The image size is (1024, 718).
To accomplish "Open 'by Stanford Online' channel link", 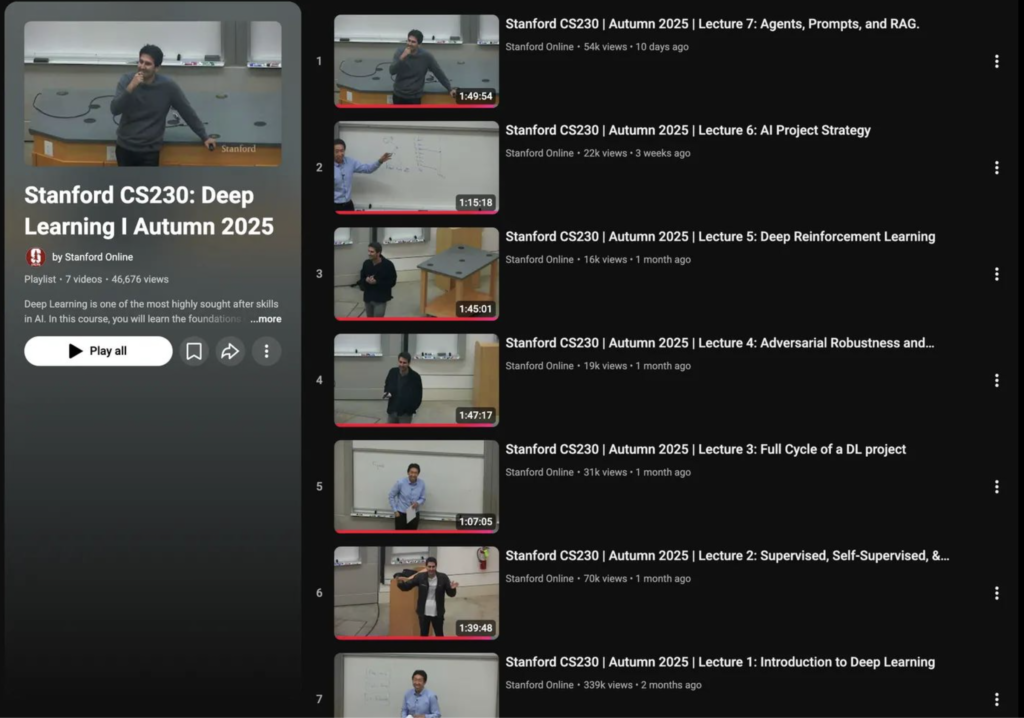I will click(x=92, y=257).
